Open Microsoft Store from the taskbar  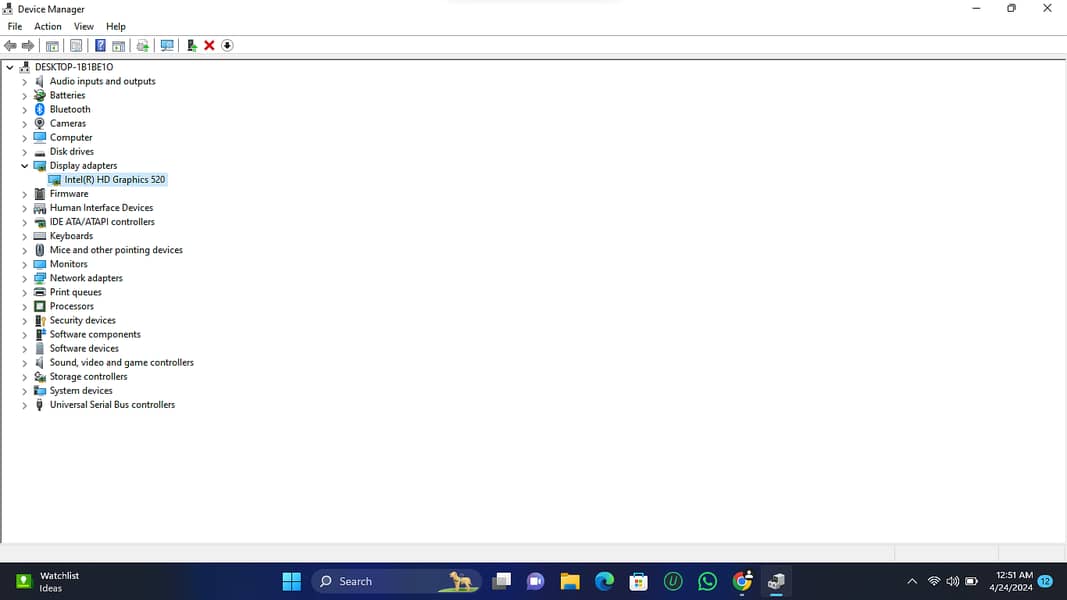tap(638, 582)
